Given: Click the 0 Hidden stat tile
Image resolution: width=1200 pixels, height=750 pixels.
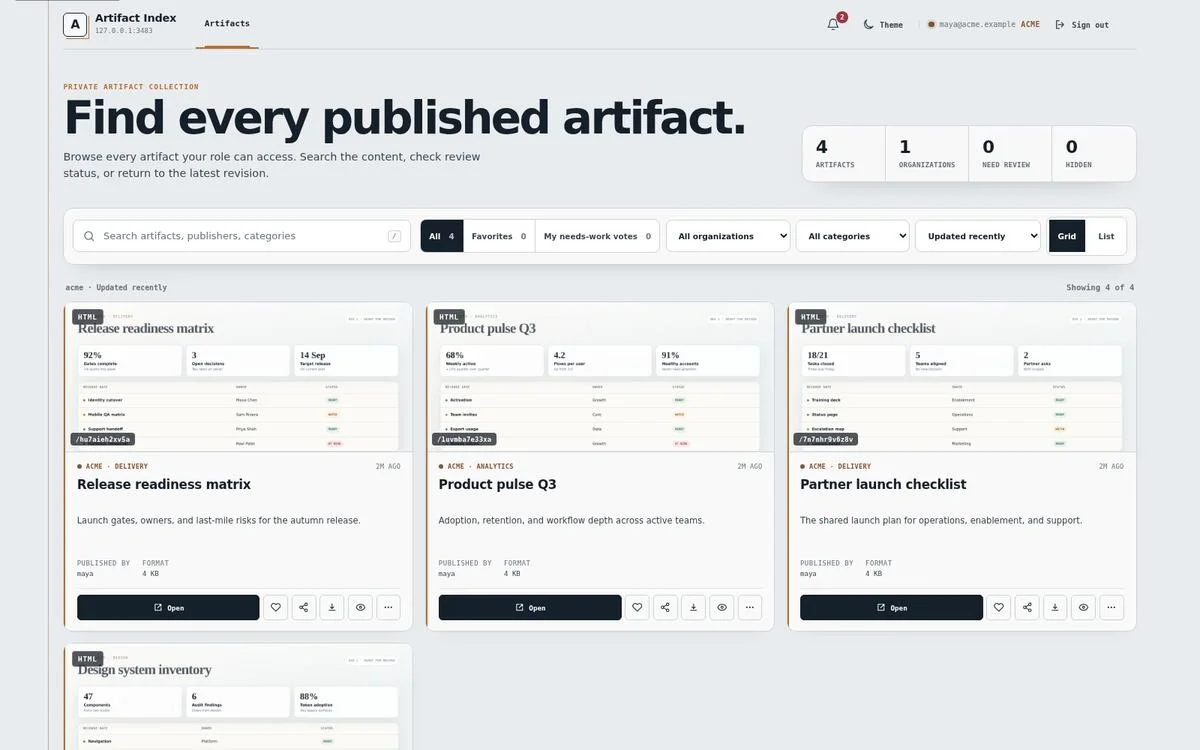Looking at the screenshot, I should [1093, 154].
